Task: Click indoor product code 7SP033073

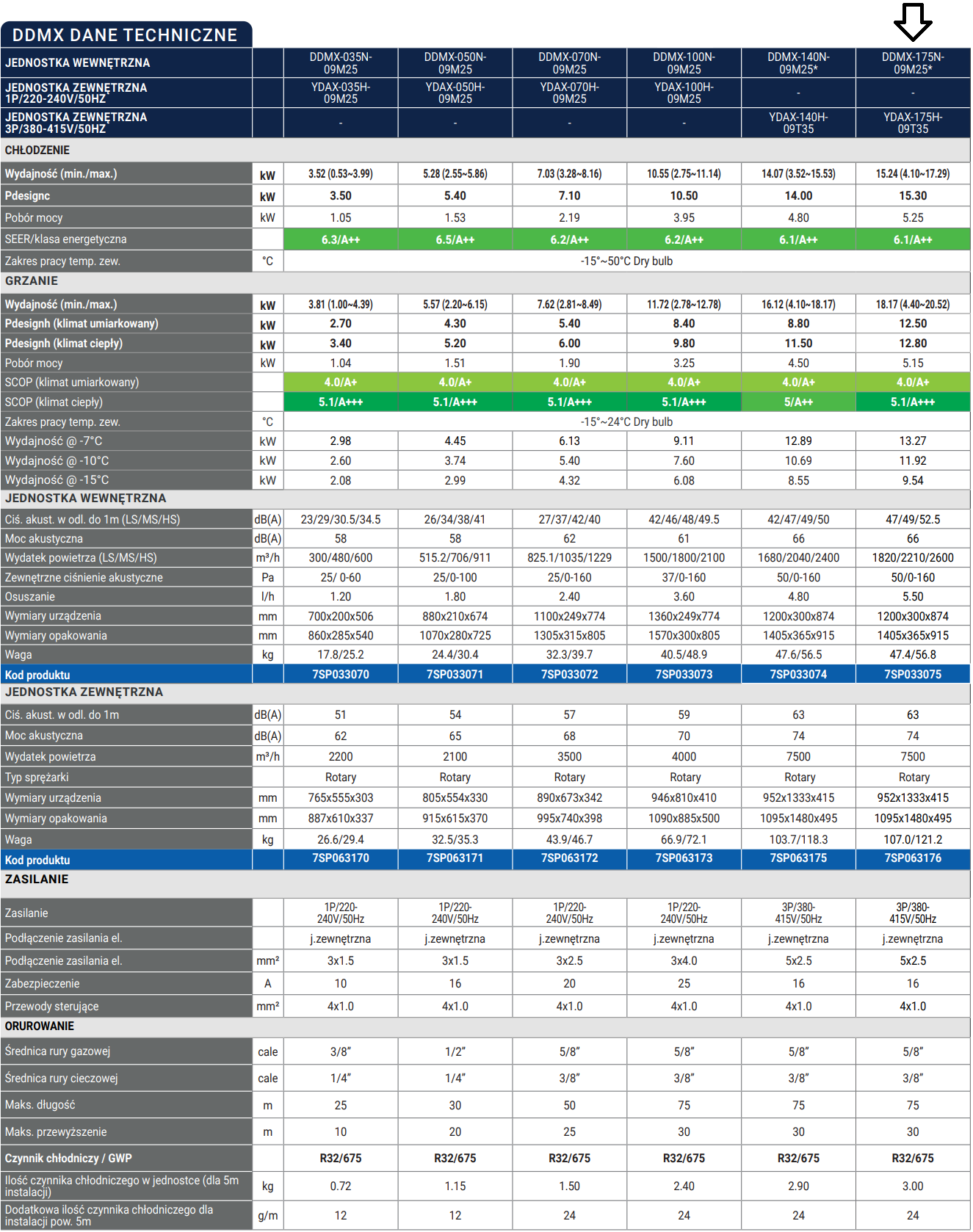Action: click(x=684, y=674)
